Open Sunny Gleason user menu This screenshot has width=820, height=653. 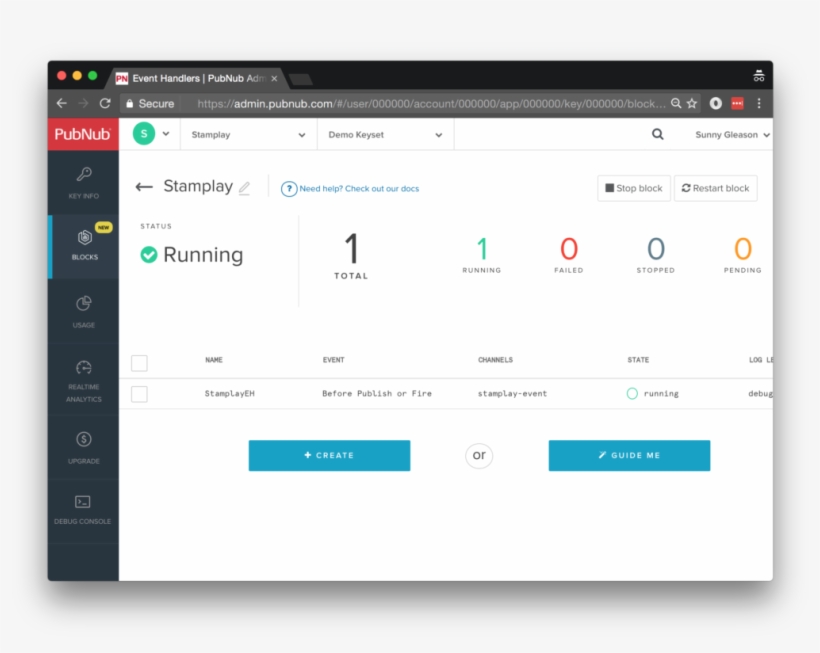point(732,135)
